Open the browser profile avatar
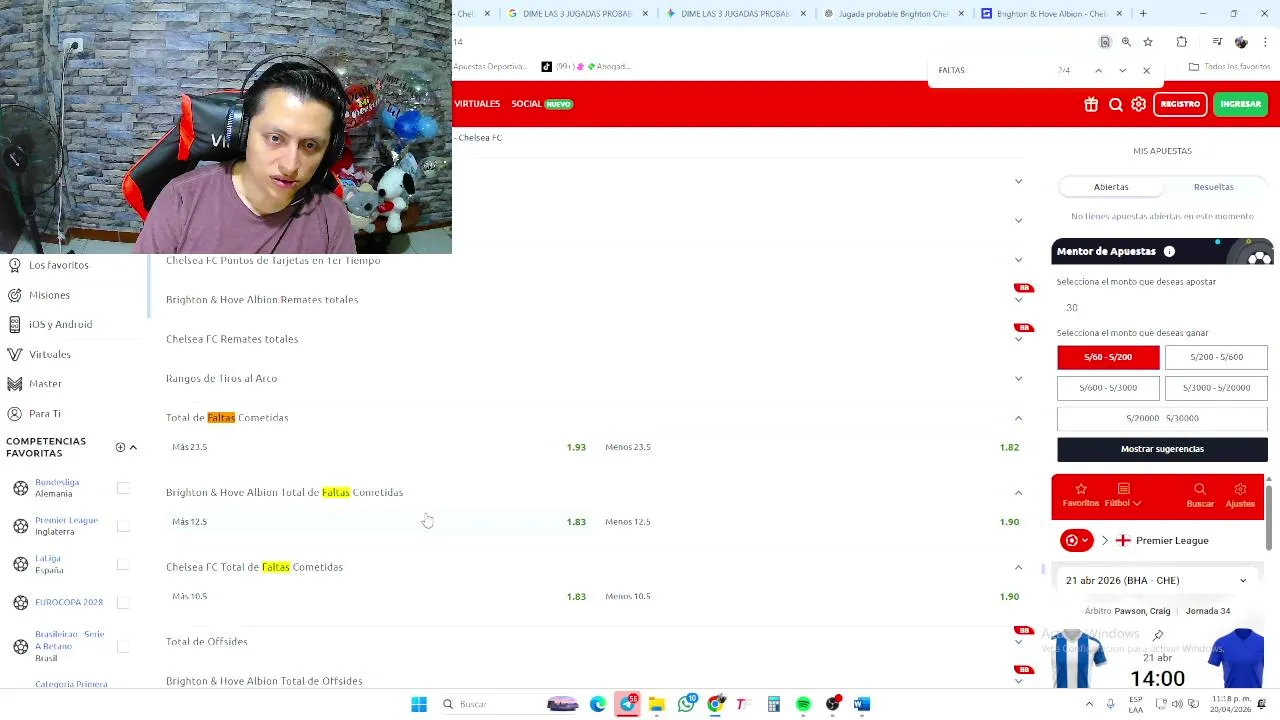Viewport: 1280px width, 720px height. pyautogui.click(x=1241, y=42)
